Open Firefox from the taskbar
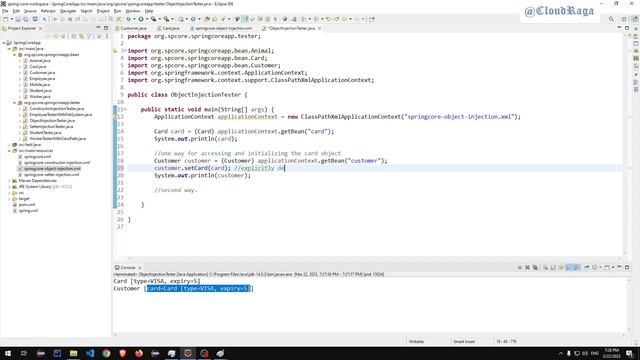The width and height of the screenshot is (640, 360). (x=139, y=353)
